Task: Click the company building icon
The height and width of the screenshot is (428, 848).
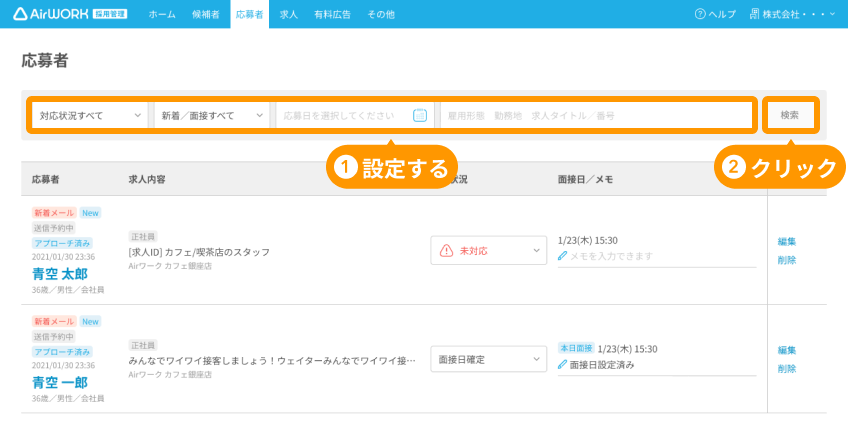Action: point(754,14)
